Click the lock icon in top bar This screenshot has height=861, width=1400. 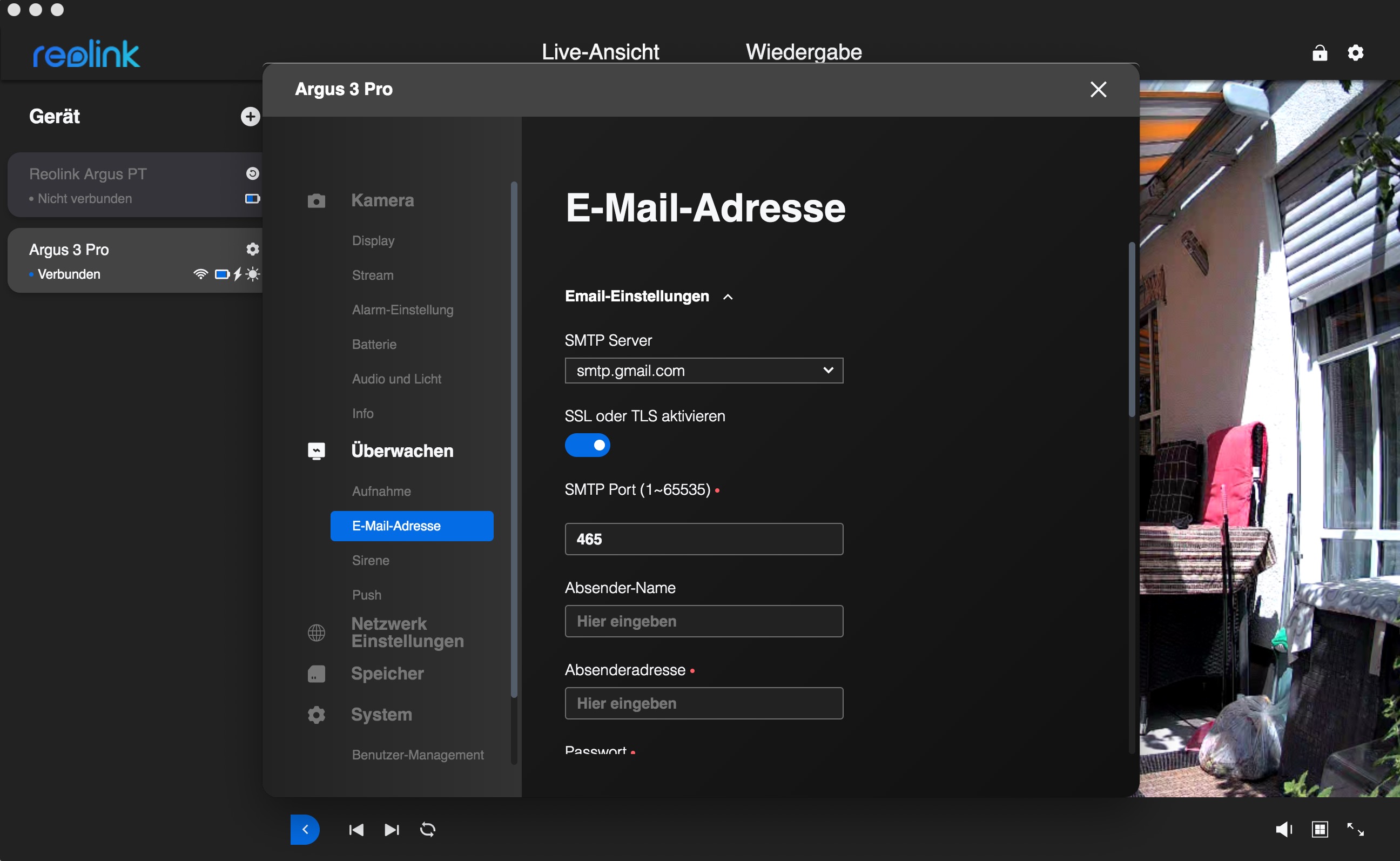pyautogui.click(x=1319, y=53)
